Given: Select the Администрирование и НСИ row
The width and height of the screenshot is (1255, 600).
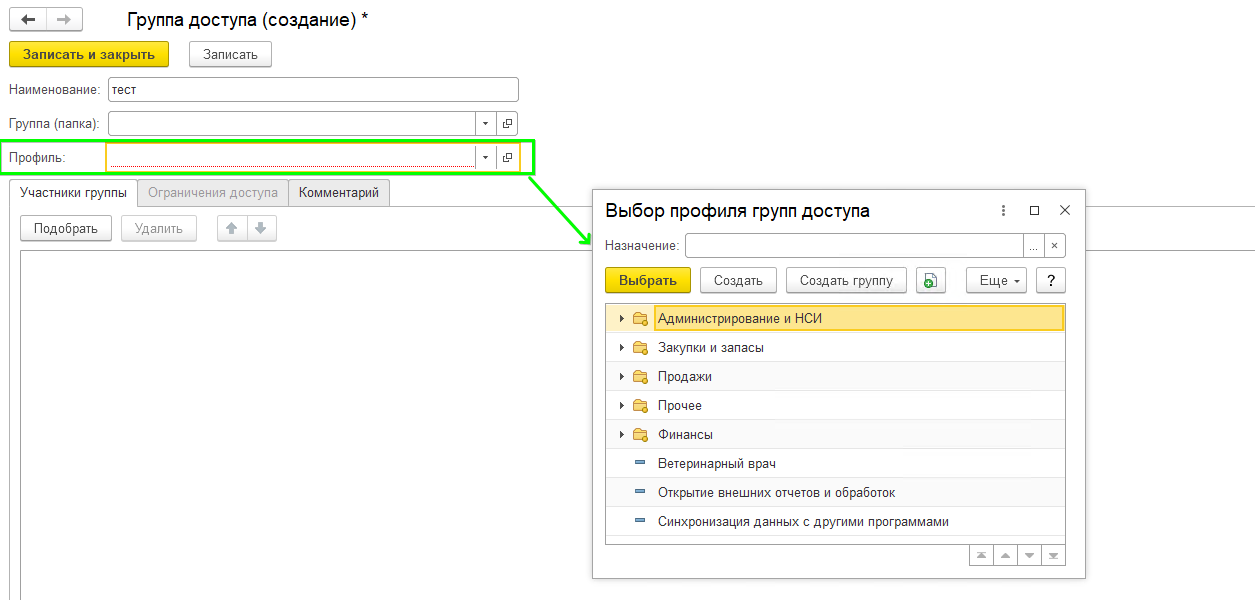Looking at the screenshot, I should [x=835, y=319].
